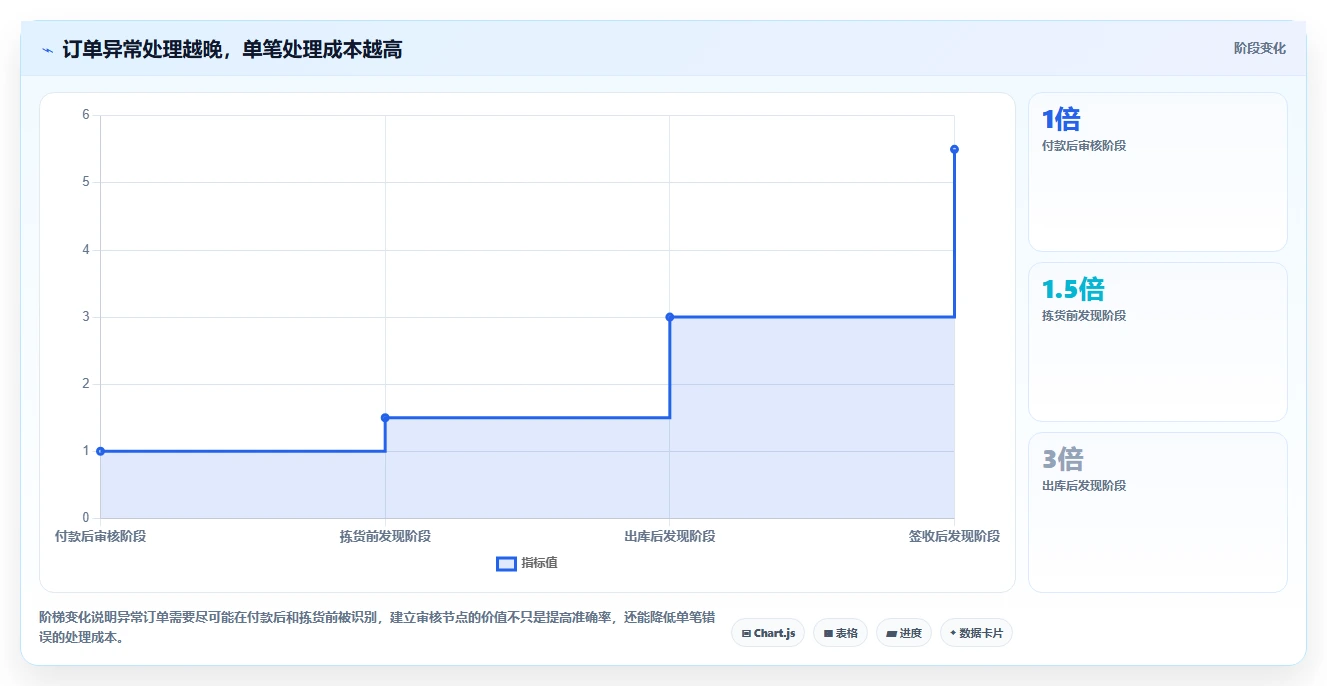Image resolution: width=1327 pixels, height=686 pixels.
Task: Click the data point at 拣货前发现阶段
Action: (x=385, y=417)
